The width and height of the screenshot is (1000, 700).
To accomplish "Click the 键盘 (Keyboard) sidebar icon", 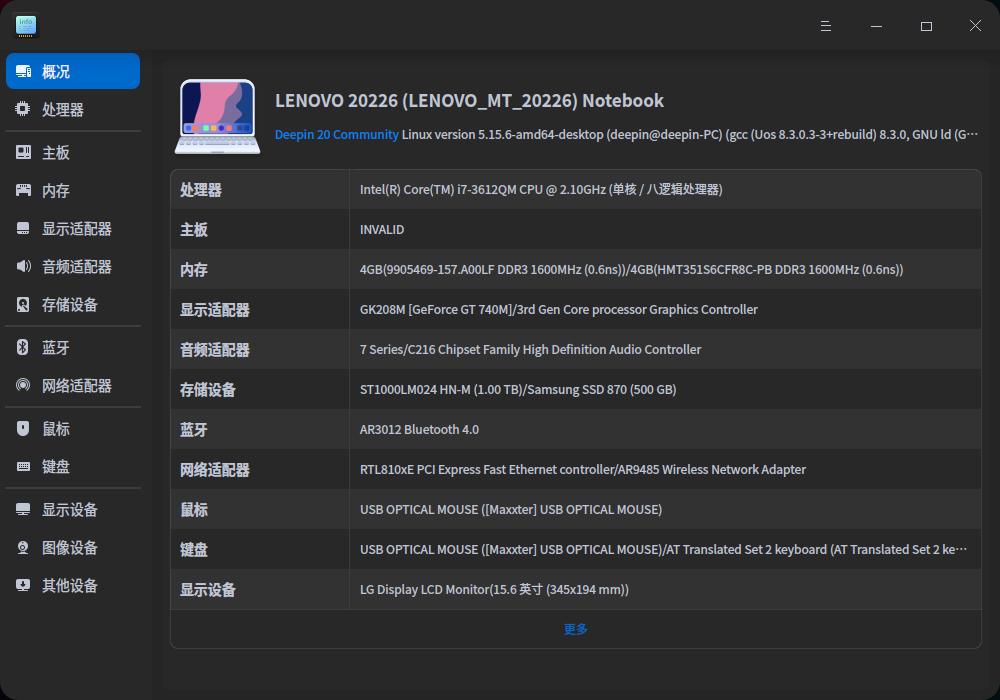I will (22, 466).
